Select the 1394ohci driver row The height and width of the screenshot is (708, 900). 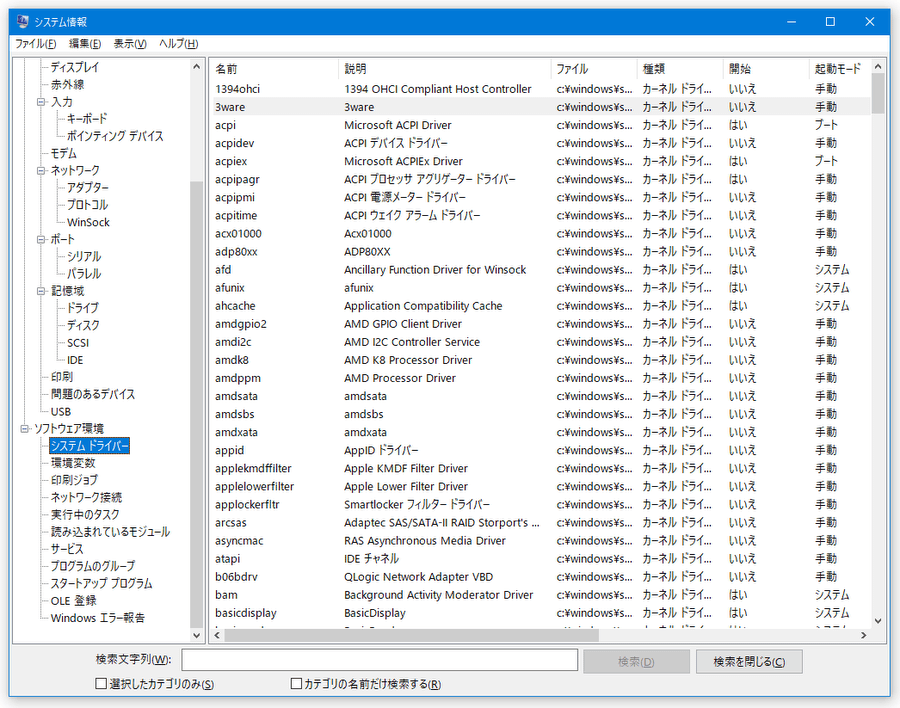coord(541,89)
